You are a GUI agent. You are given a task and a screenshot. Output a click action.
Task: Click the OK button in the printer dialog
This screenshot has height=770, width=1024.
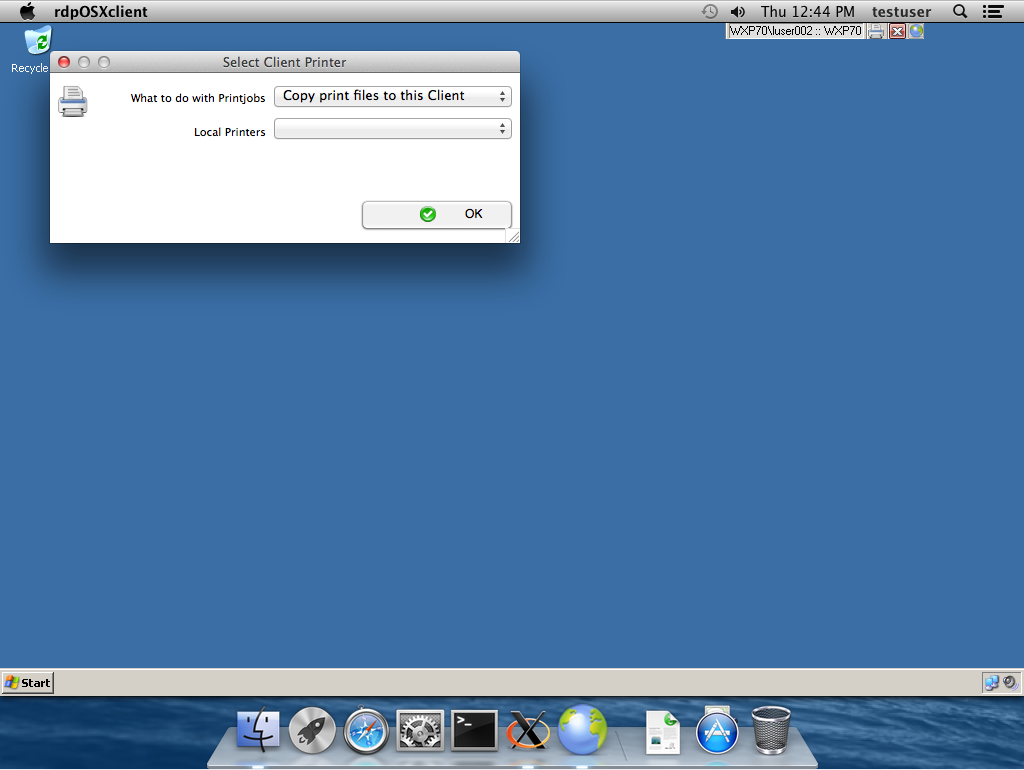click(436, 214)
